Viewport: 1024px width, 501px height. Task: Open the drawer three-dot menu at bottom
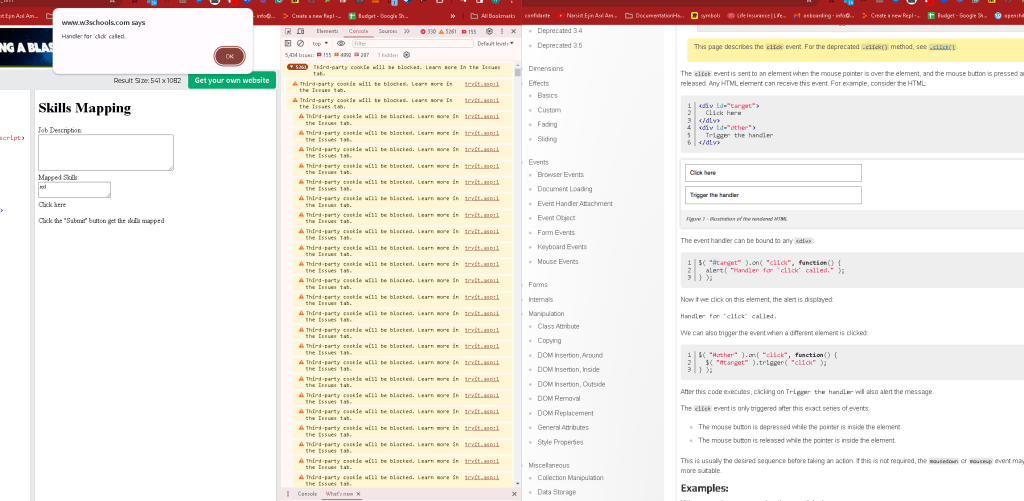click(288, 494)
